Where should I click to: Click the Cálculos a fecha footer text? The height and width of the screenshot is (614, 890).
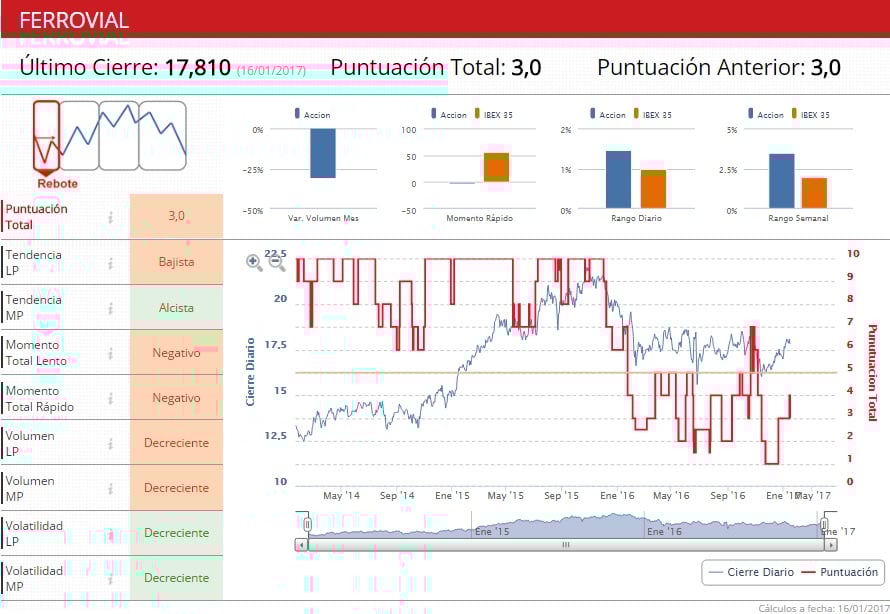pos(824,608)
